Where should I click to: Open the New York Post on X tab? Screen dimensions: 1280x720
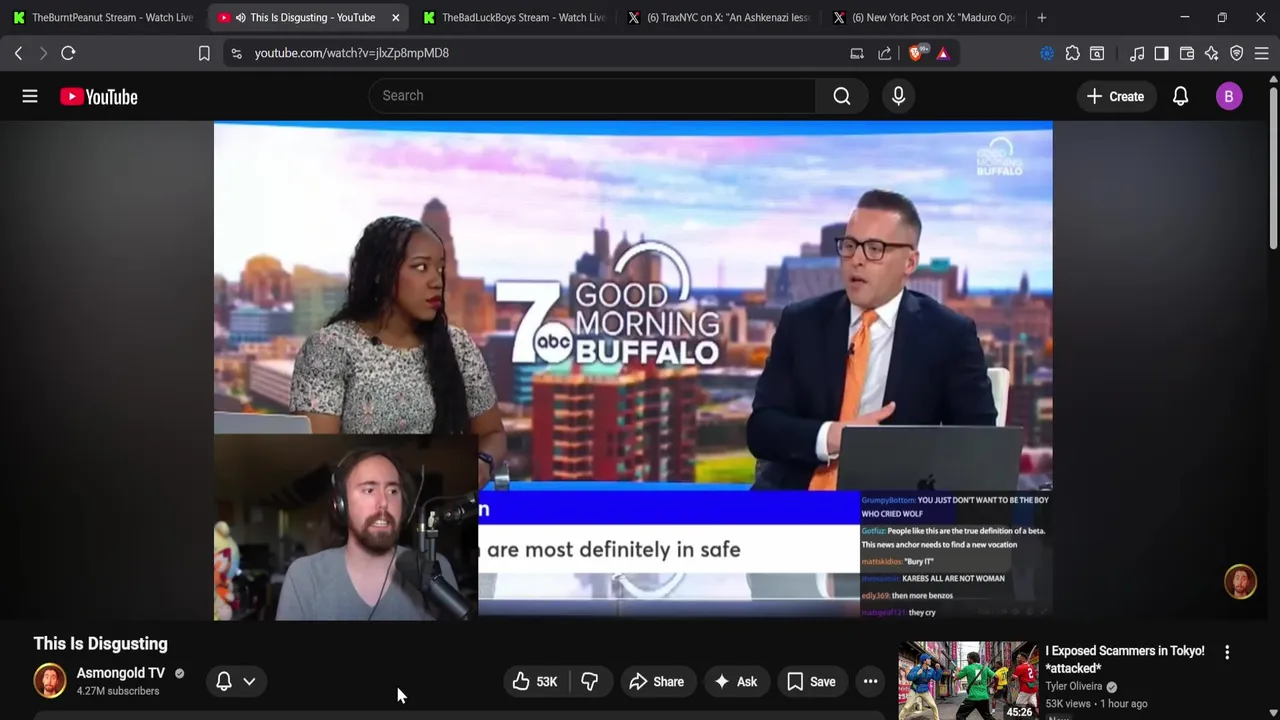tap(924, 17)
